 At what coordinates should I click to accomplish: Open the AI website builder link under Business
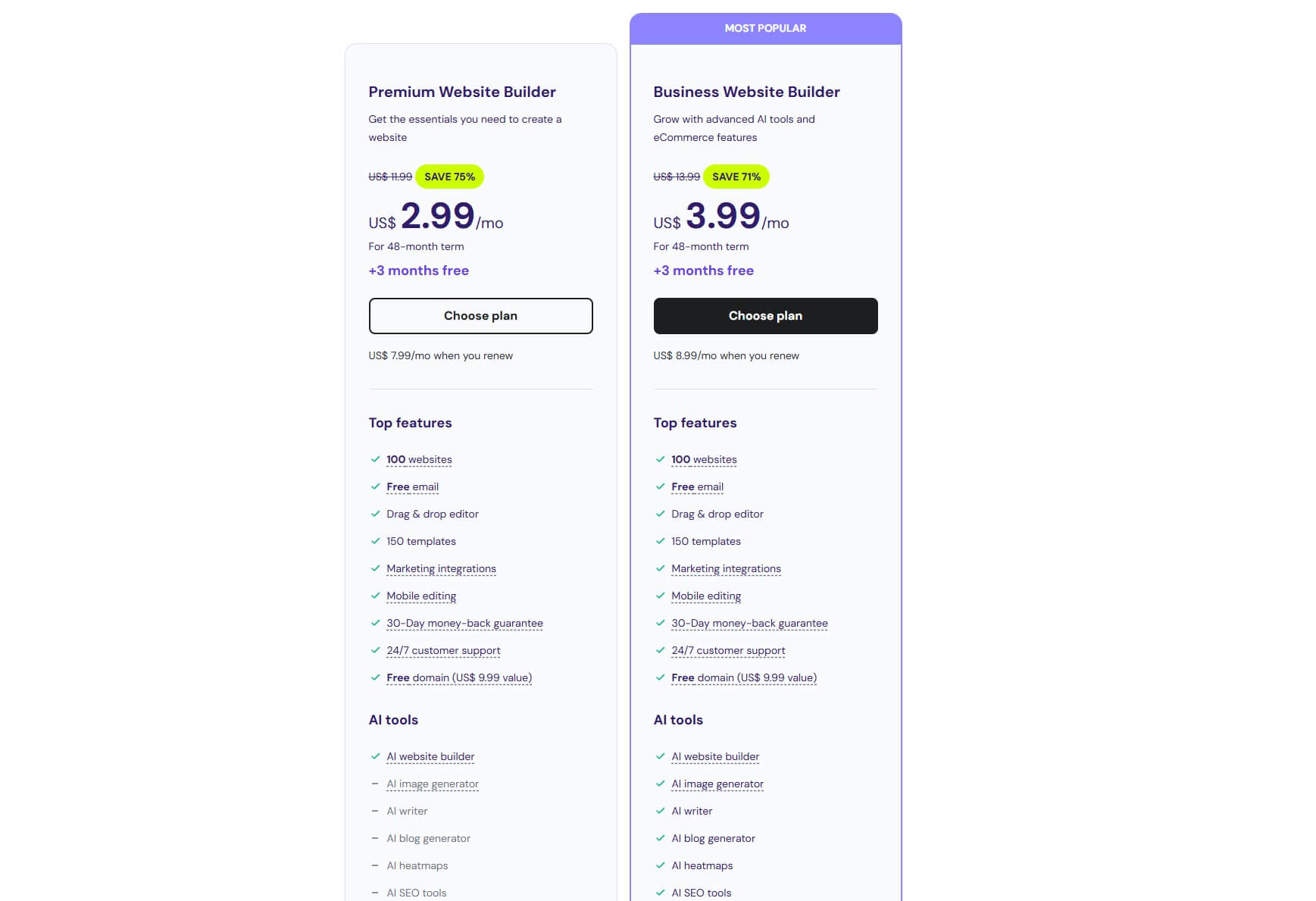[x=715, y=756]
